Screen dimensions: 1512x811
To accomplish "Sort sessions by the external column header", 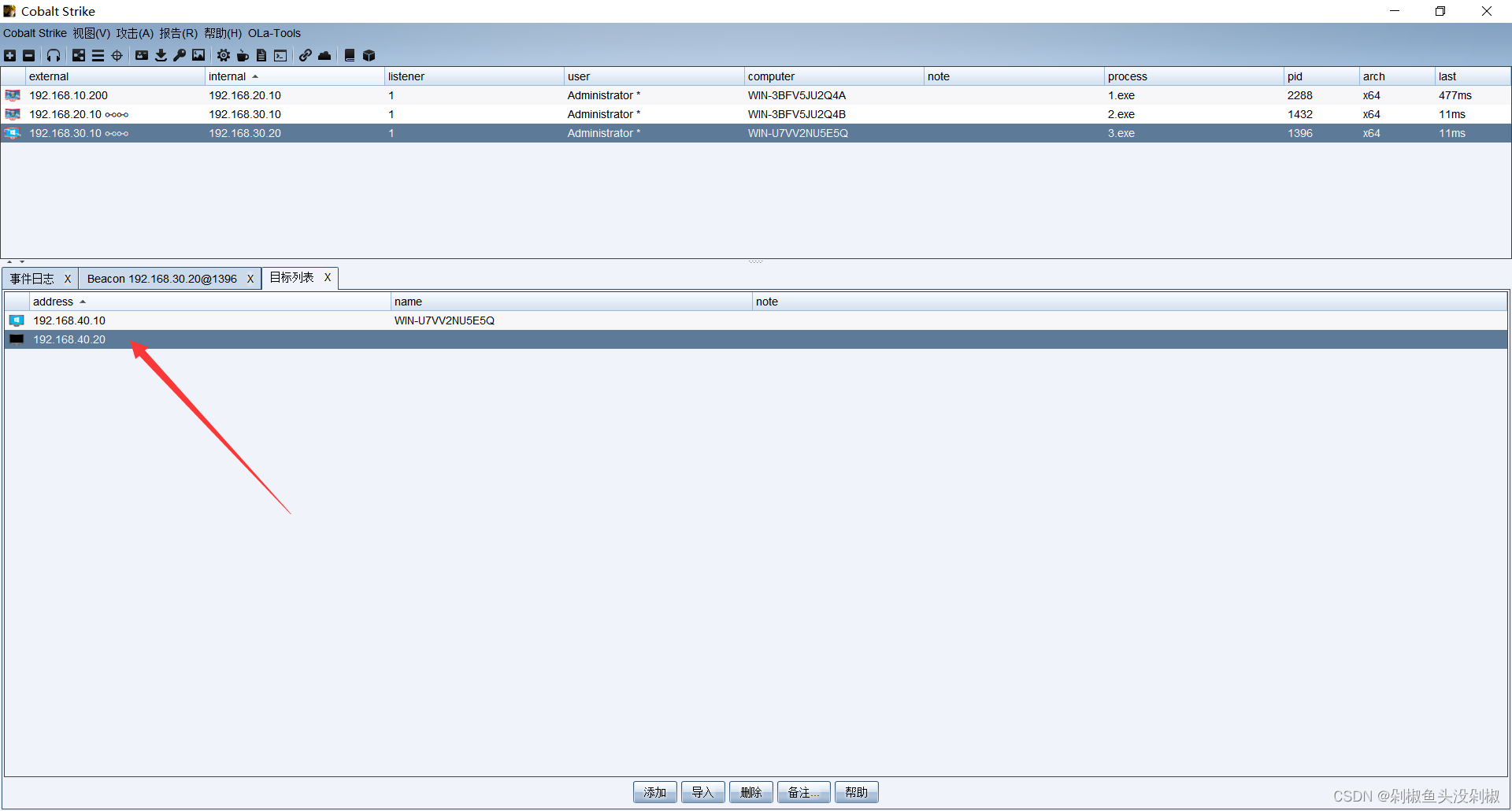I will [115, 76].
